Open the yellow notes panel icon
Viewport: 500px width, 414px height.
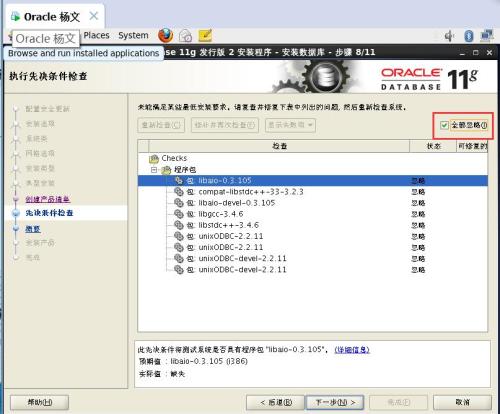coord(205,35)
